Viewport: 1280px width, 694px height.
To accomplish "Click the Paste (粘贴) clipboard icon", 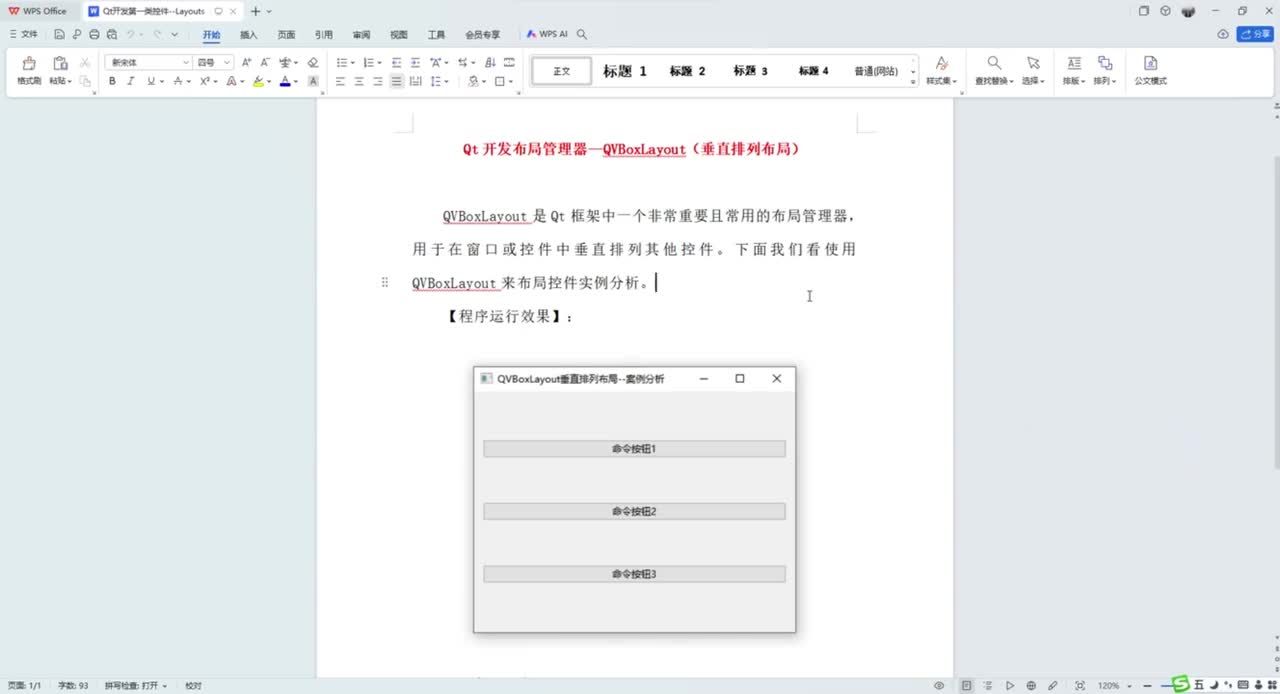I will [x=60, y=63].
